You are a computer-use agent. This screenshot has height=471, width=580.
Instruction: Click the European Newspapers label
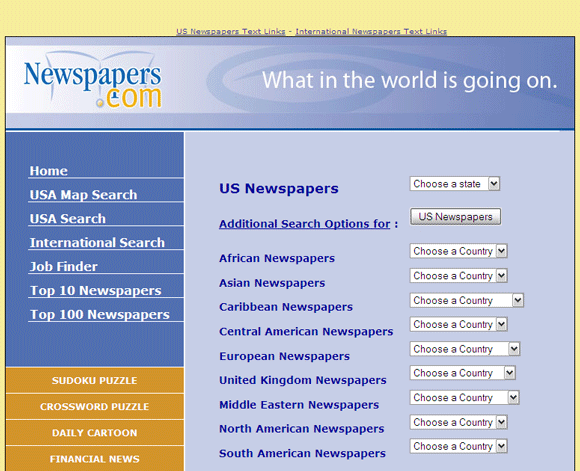click(x=284, y=356)
